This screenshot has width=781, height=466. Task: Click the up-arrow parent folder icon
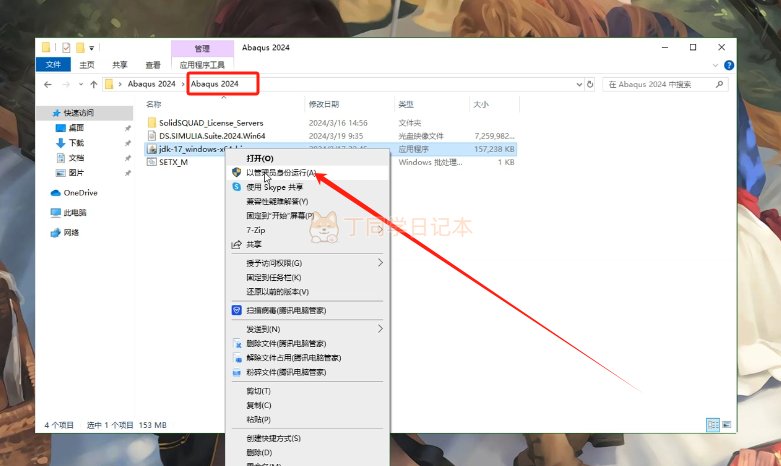click(x=93, y=84)
